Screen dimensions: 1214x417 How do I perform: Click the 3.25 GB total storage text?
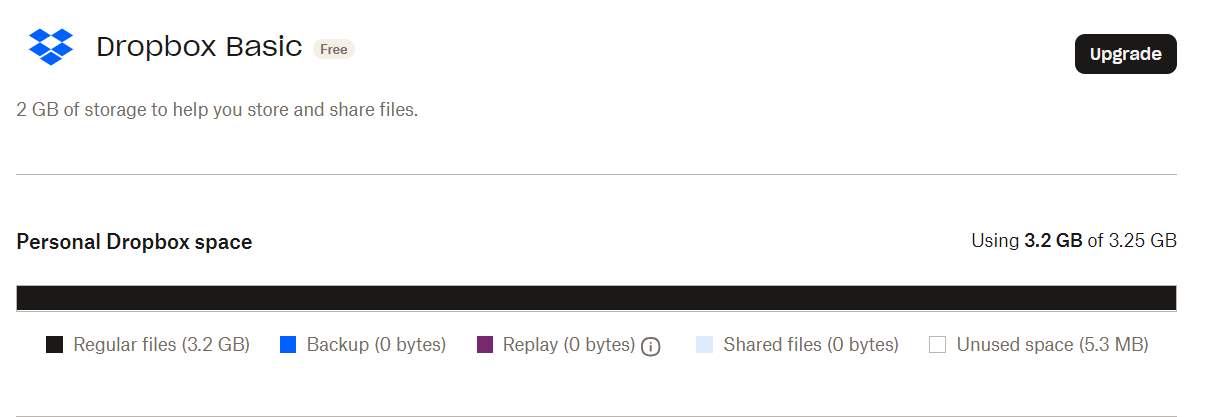(x=1141, y=241)
